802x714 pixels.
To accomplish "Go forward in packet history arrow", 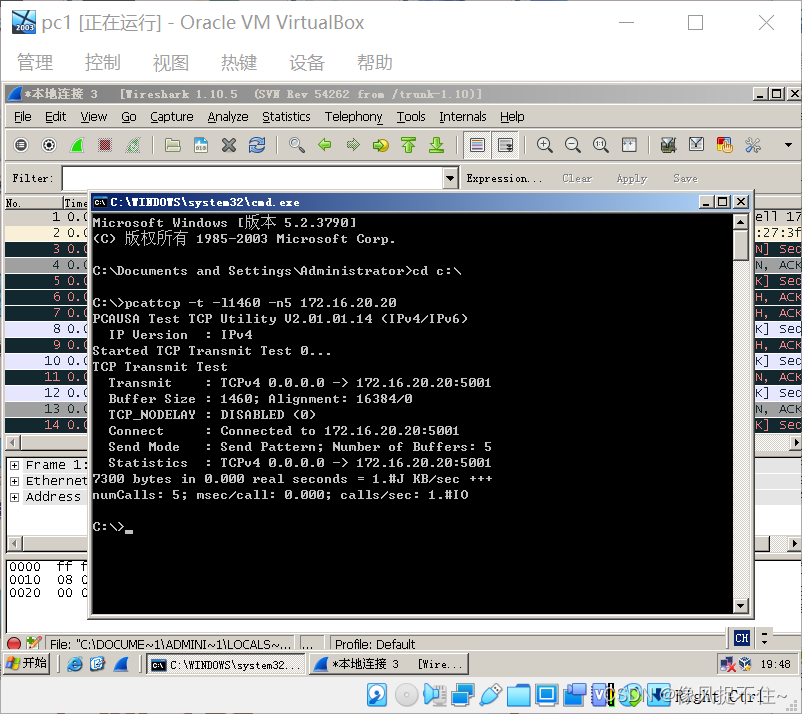I will tap(352, 145).
